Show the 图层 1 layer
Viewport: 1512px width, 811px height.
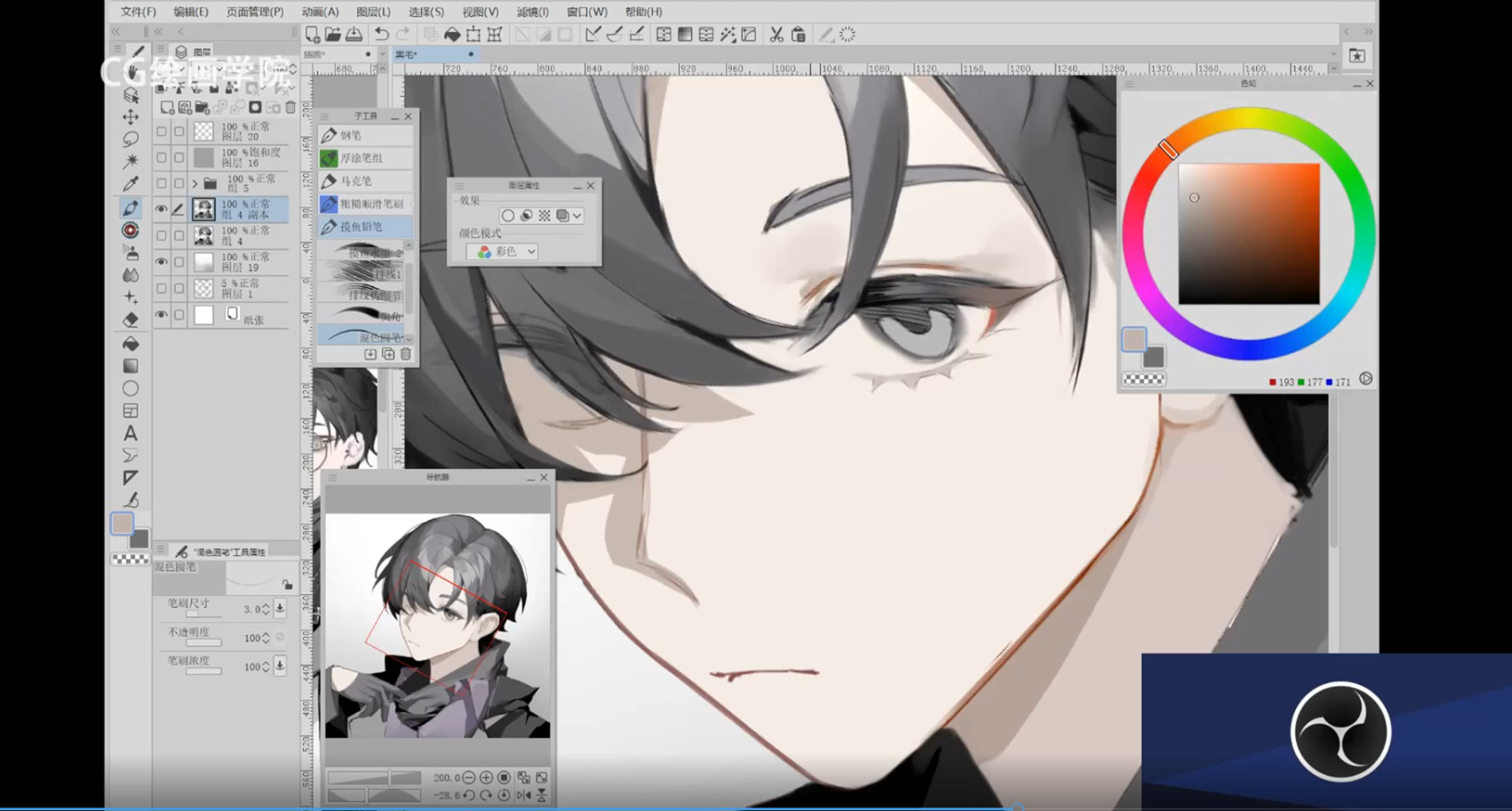161,288
